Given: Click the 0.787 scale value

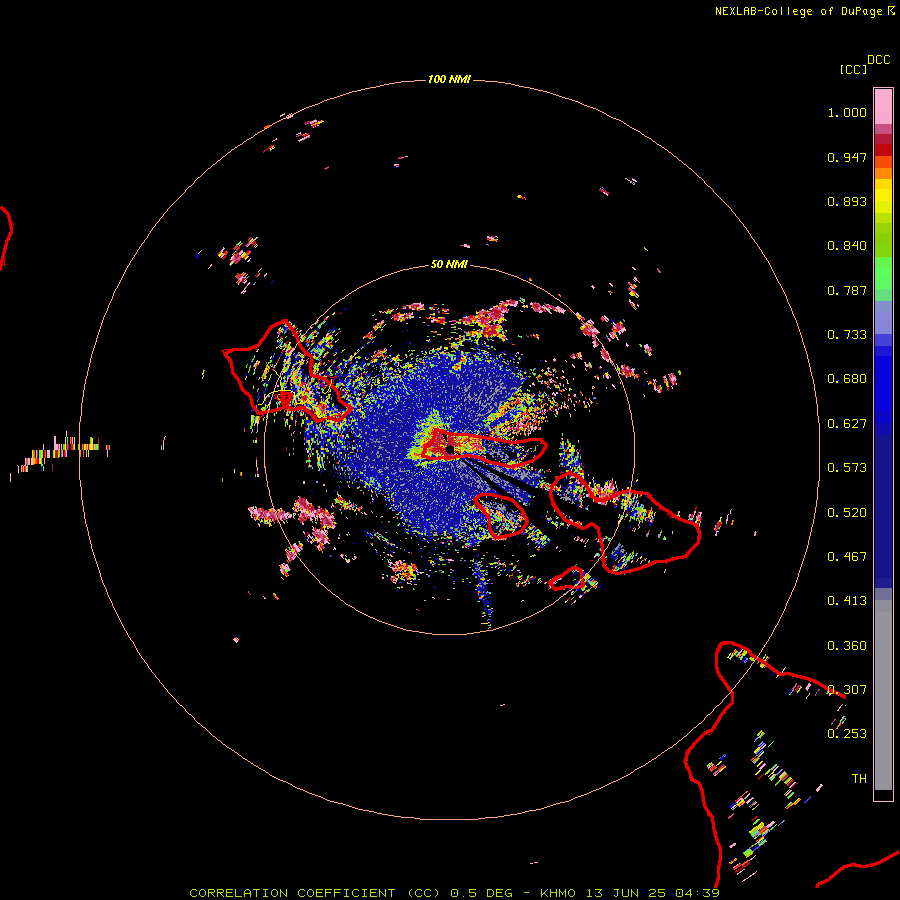Looking at the screenshot, I should (847, 290).
